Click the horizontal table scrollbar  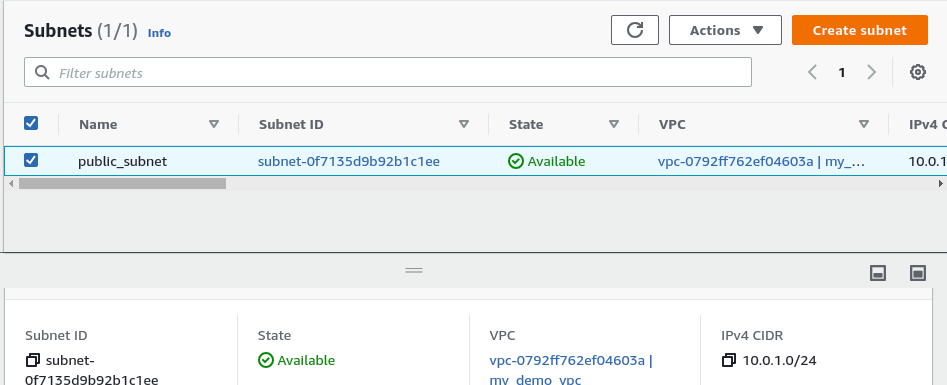[x=122, y=183]
